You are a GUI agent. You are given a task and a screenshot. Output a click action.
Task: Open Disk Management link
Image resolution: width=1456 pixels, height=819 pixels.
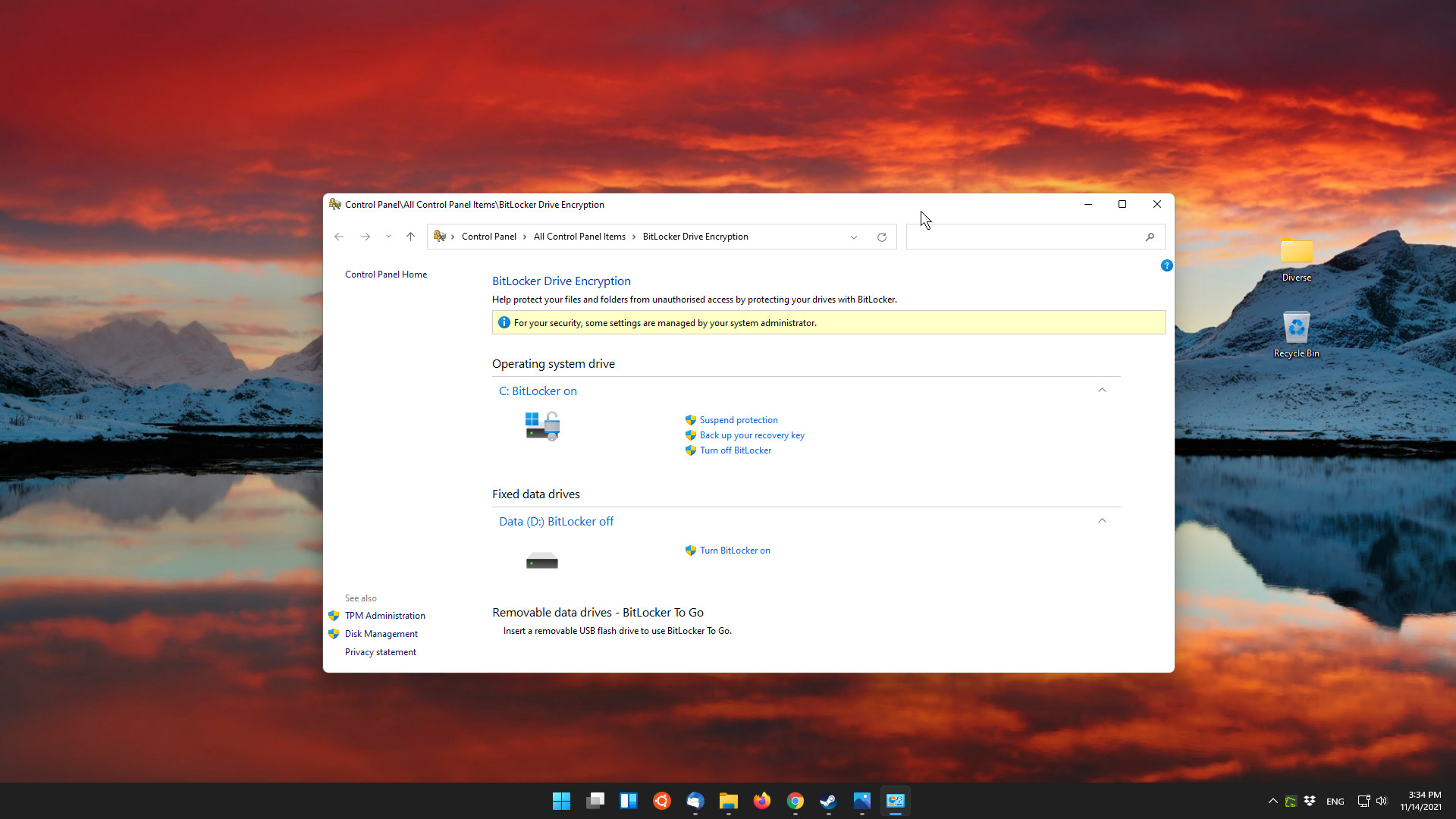[381, 634]
